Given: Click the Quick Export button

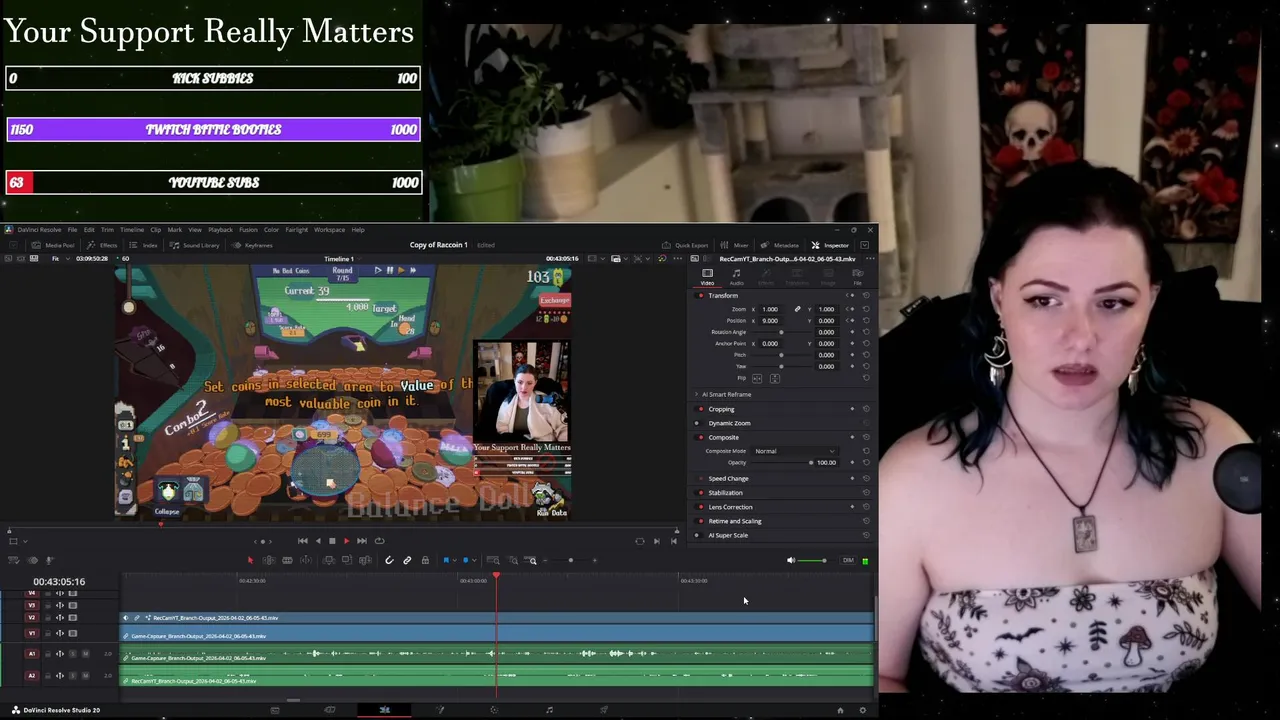Looking at the screenshot, I should click(685, 245).
